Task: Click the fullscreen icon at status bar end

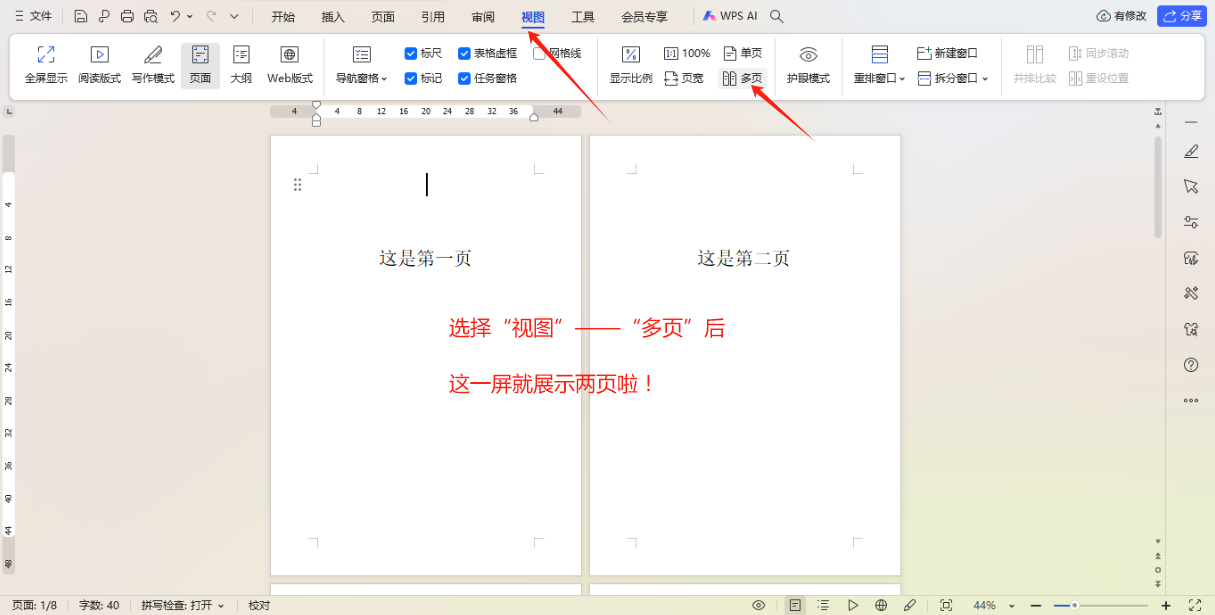Action: click(x=1194, y=605)
